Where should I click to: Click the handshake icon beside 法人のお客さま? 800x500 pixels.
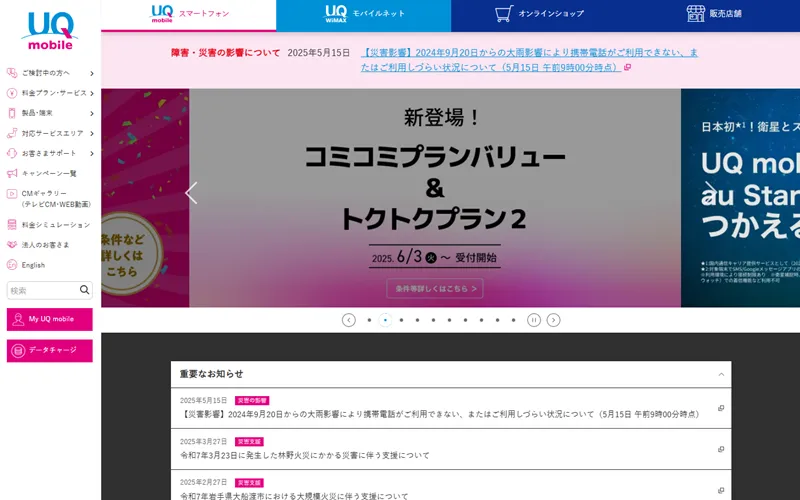pyautogui.click(x=12, y=245)
